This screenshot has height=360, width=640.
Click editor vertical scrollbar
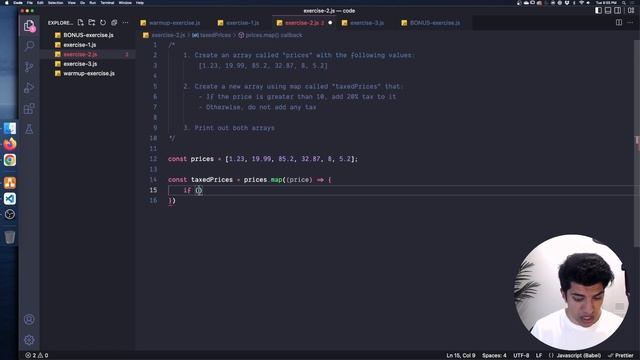click(x=637, y=143)
